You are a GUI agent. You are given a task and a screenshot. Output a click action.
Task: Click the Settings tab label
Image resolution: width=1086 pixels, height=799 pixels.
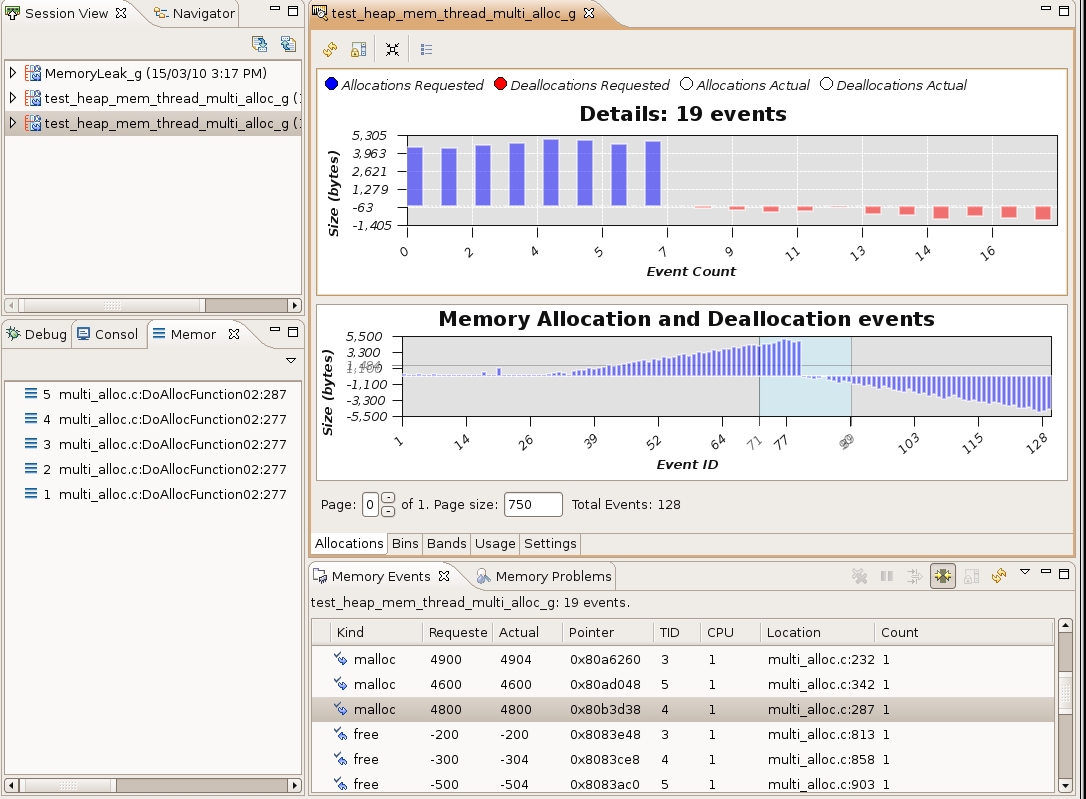[x=549, y=543]
